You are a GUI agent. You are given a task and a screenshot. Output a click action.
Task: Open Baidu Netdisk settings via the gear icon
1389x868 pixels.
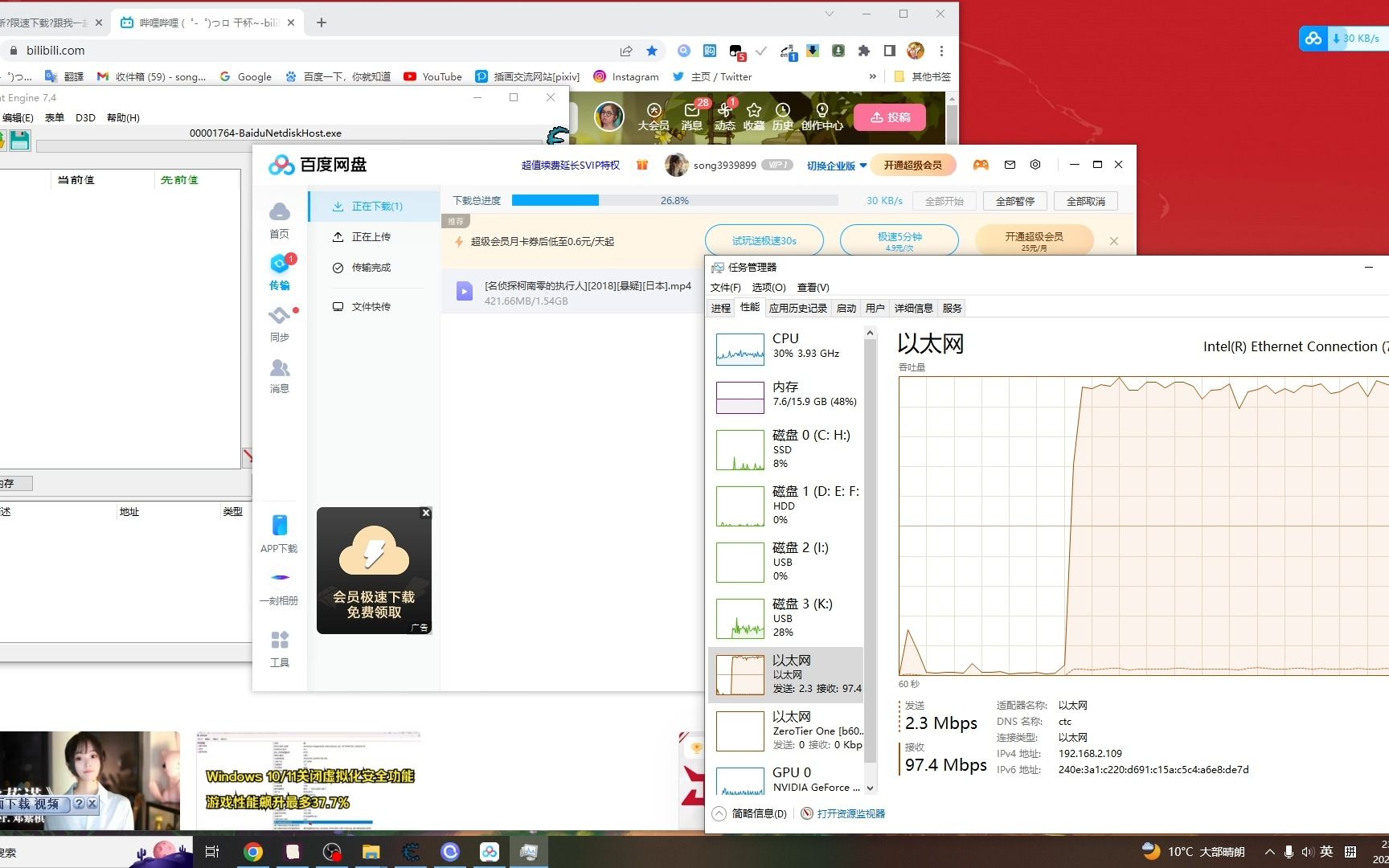tap(1035, 165)
